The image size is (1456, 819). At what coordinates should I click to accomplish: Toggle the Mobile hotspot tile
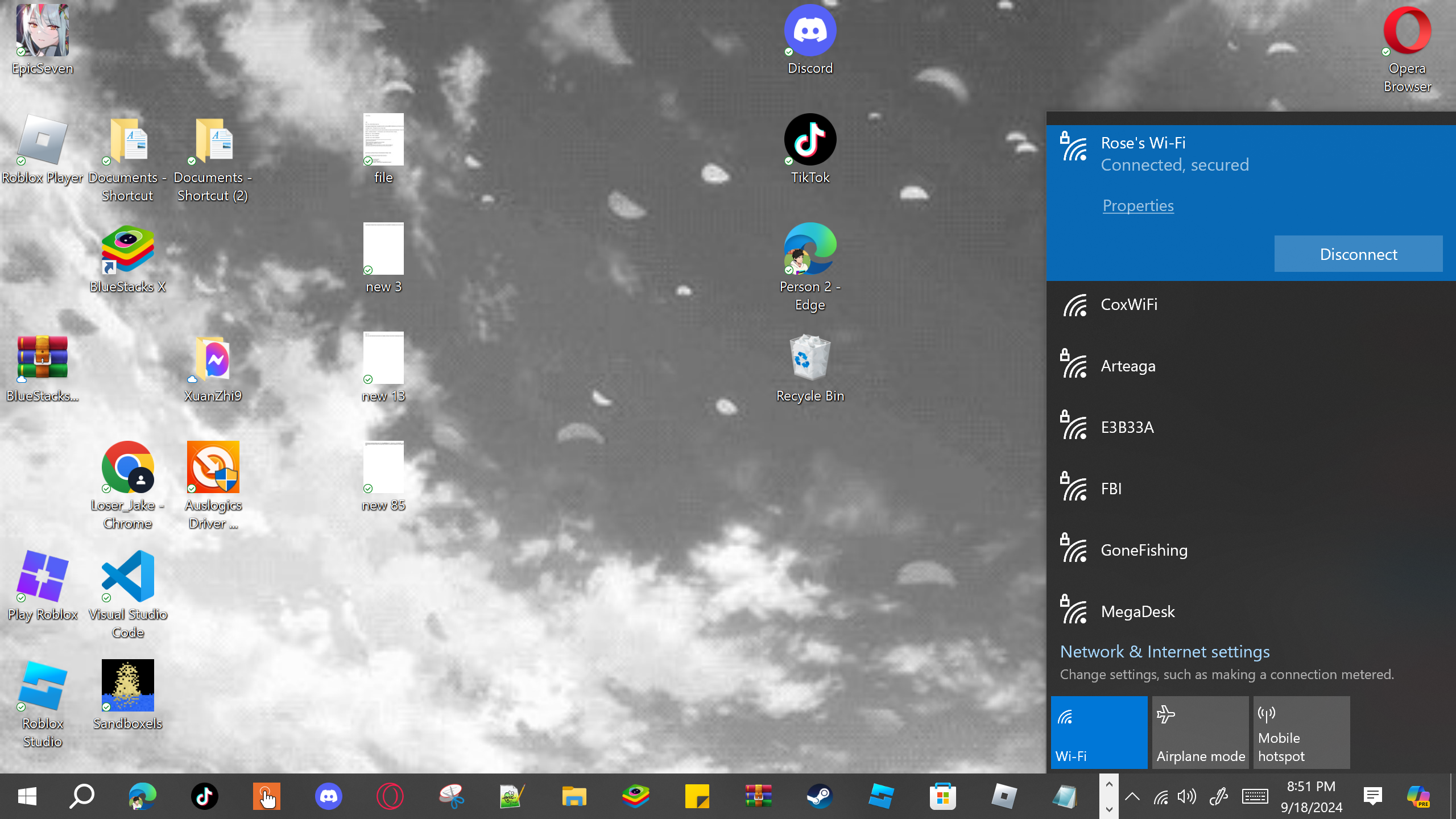point(1301,733)
